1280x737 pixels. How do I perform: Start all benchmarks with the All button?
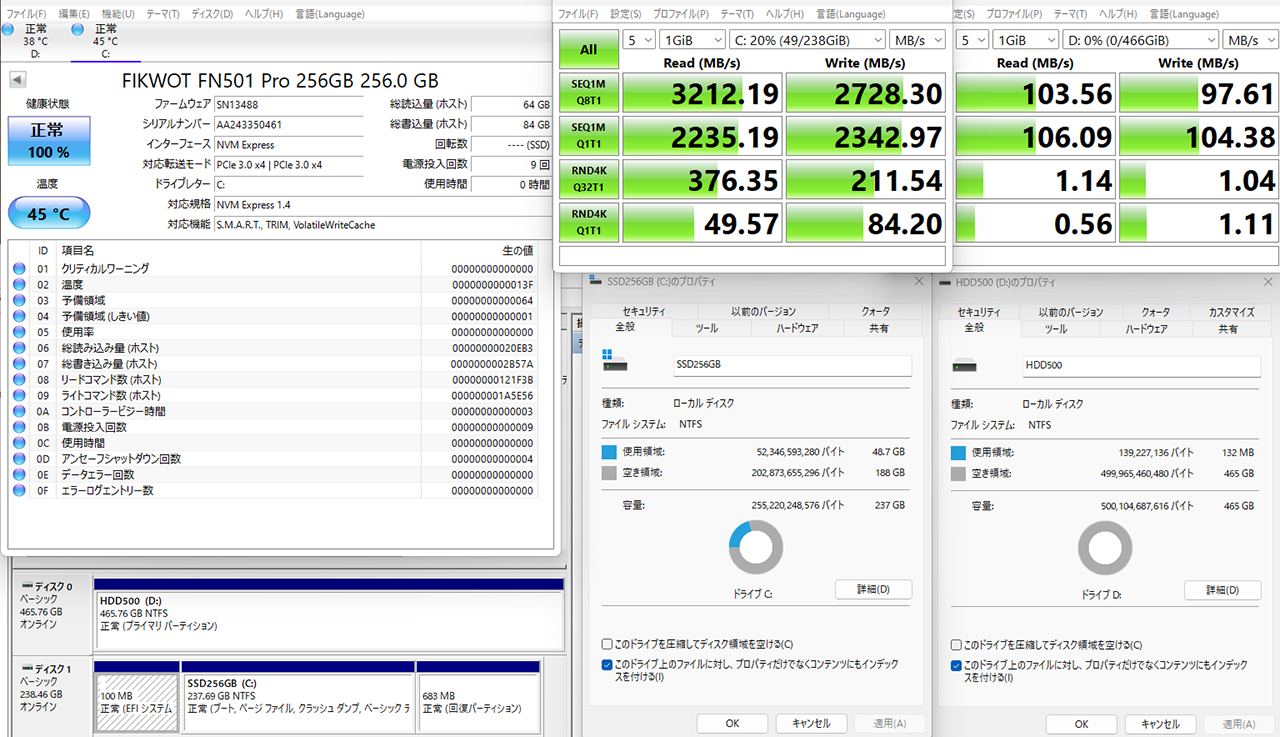click(588, 50)
